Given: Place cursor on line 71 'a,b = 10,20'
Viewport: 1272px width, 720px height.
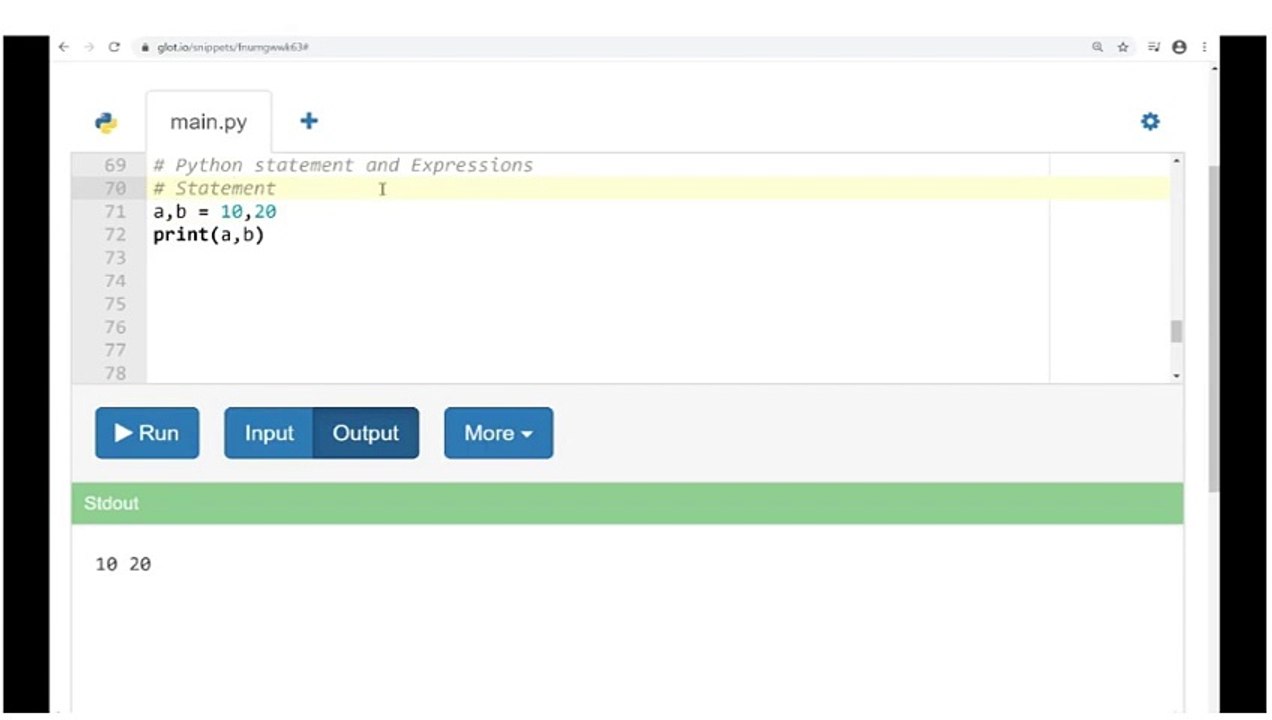Looking at the screenshot, I should pyautogui.click(x=214, y=211).
